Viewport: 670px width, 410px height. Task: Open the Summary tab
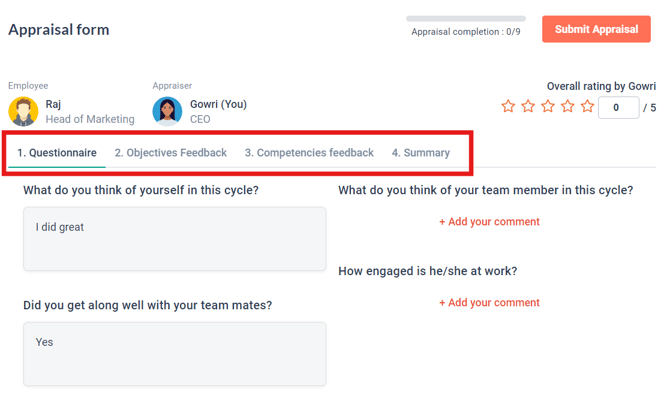[x=420, y=153]
